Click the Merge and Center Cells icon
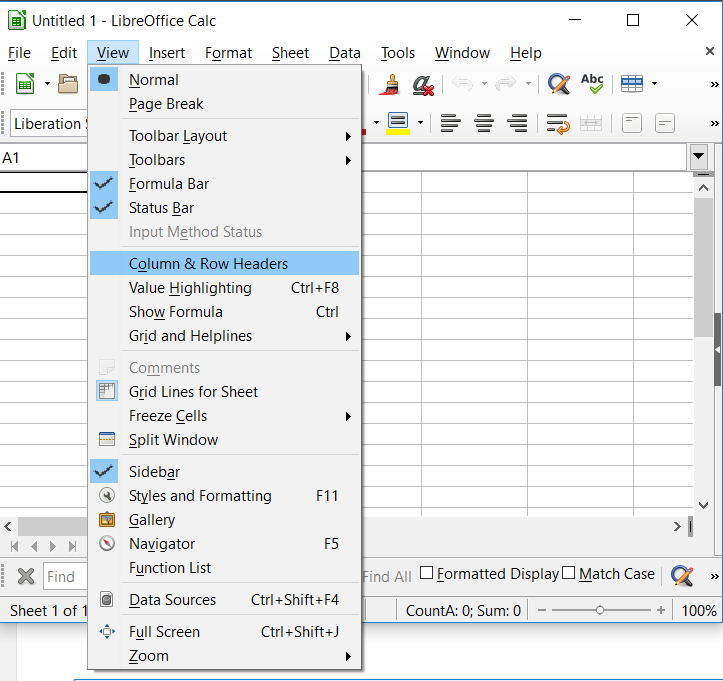The width and height of the screenshot is (723, 681). [591, 124]
